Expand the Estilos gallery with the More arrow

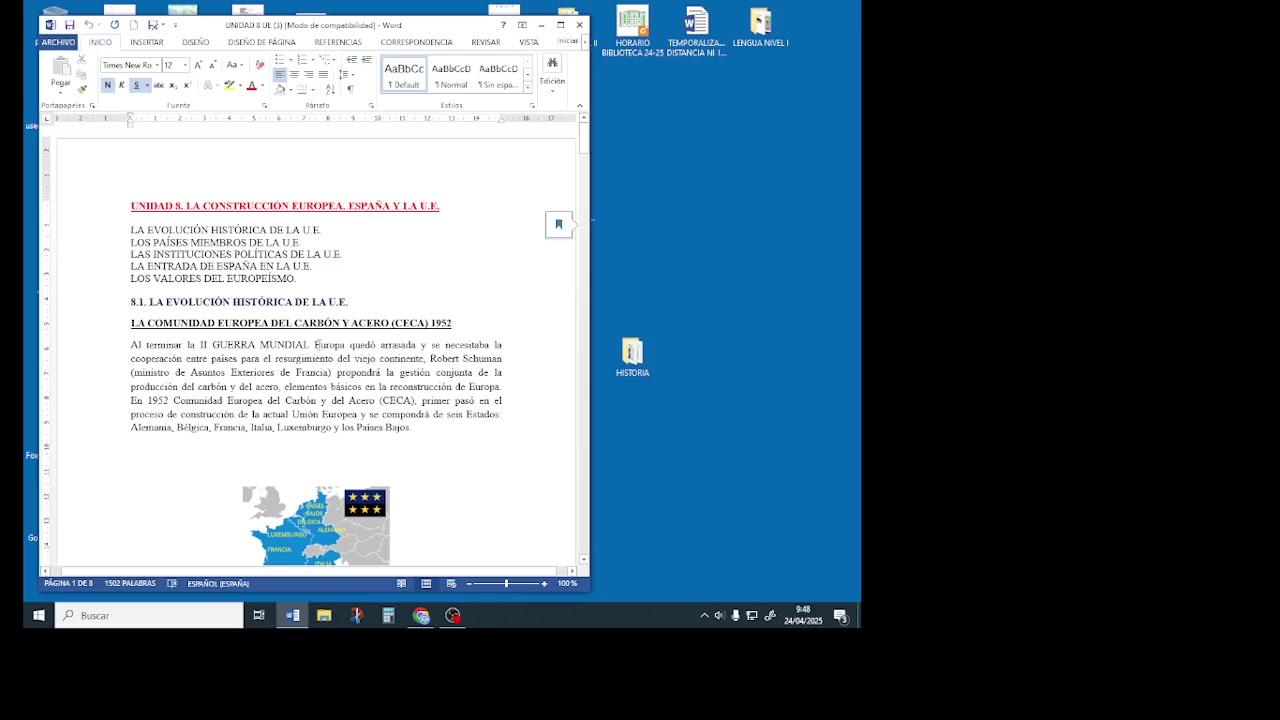[x=528, y=88]
